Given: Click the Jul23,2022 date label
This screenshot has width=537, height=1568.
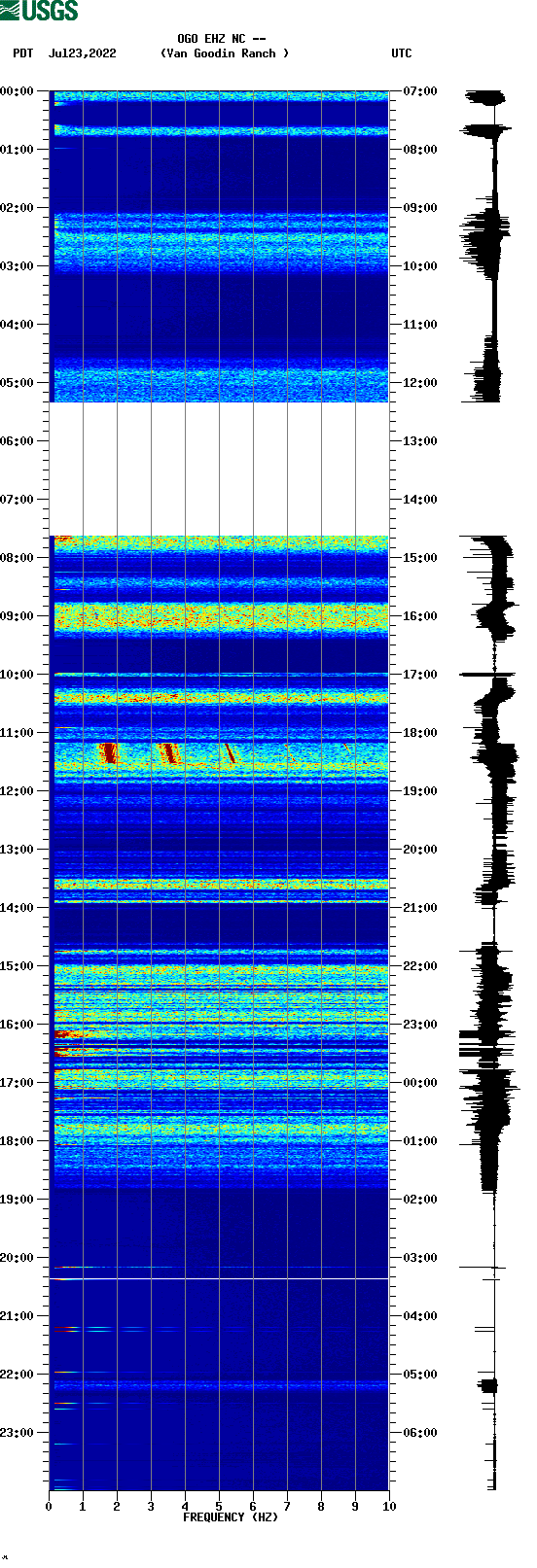Looking at the screenshot, I should [82, 53].
